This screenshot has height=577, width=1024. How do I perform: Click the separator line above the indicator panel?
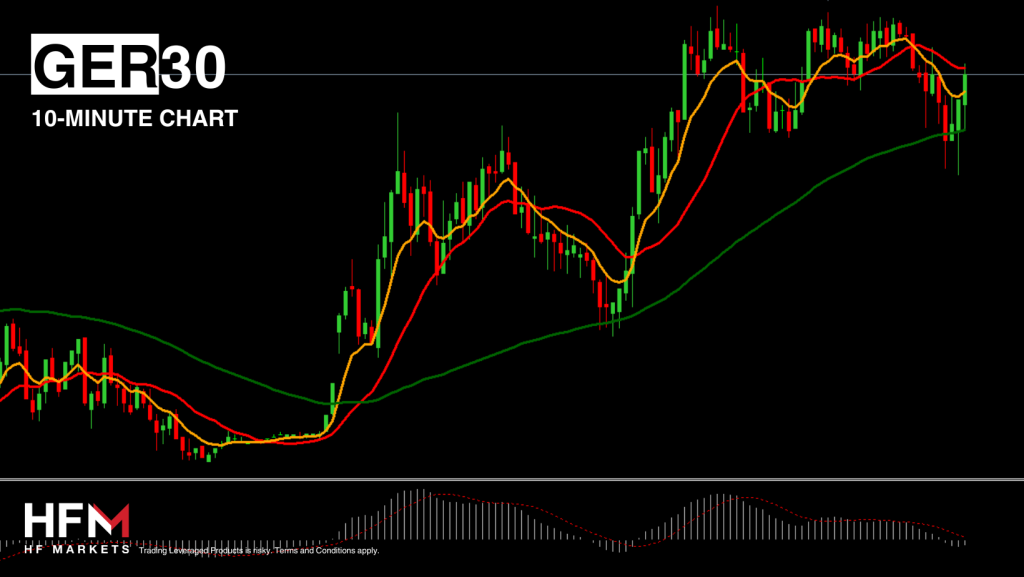click(x=512, y=478)
